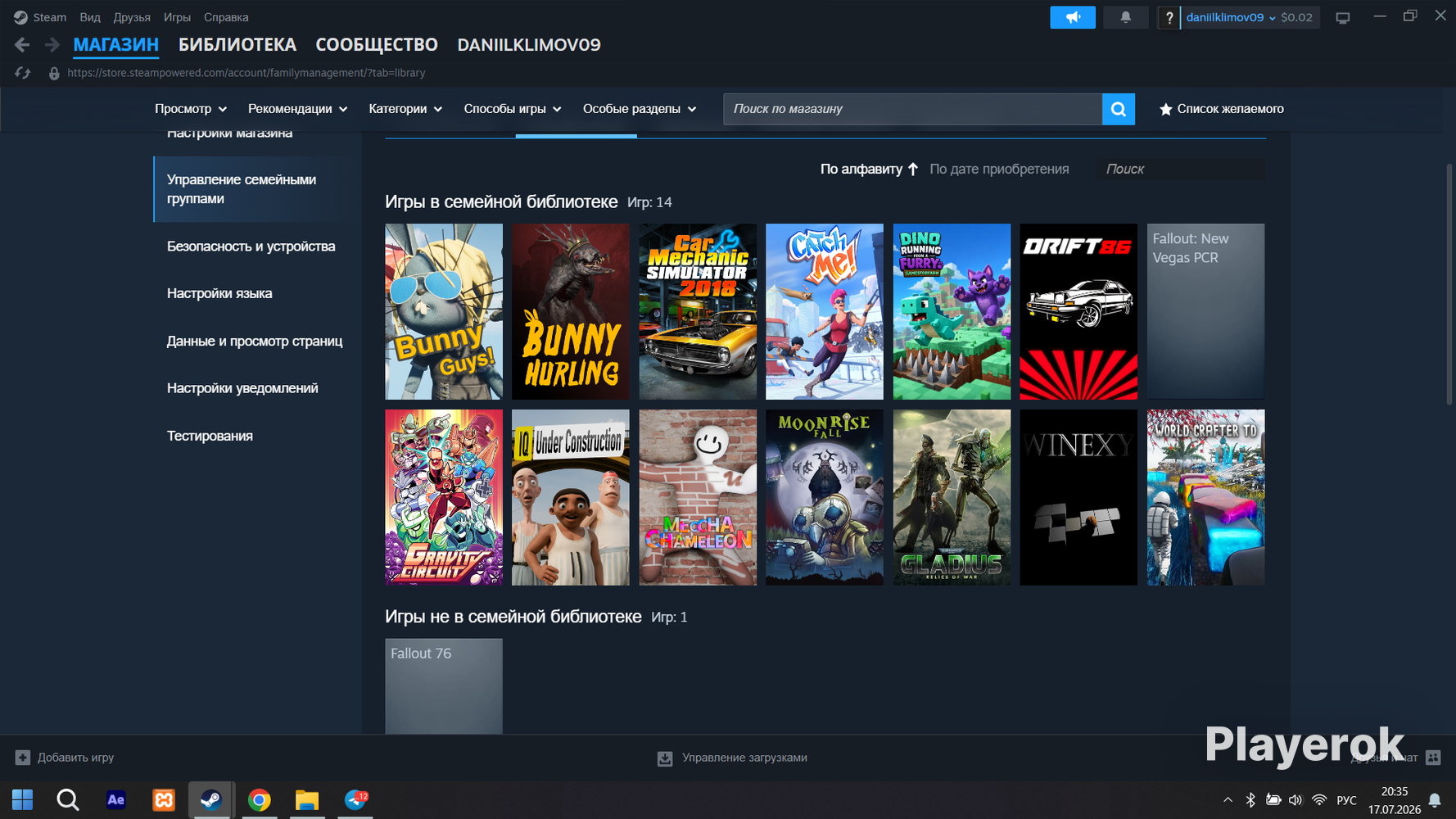1456x819 pixels.
Task: Open the МАГАЗИН tab
Action: [x=116, y=45]
